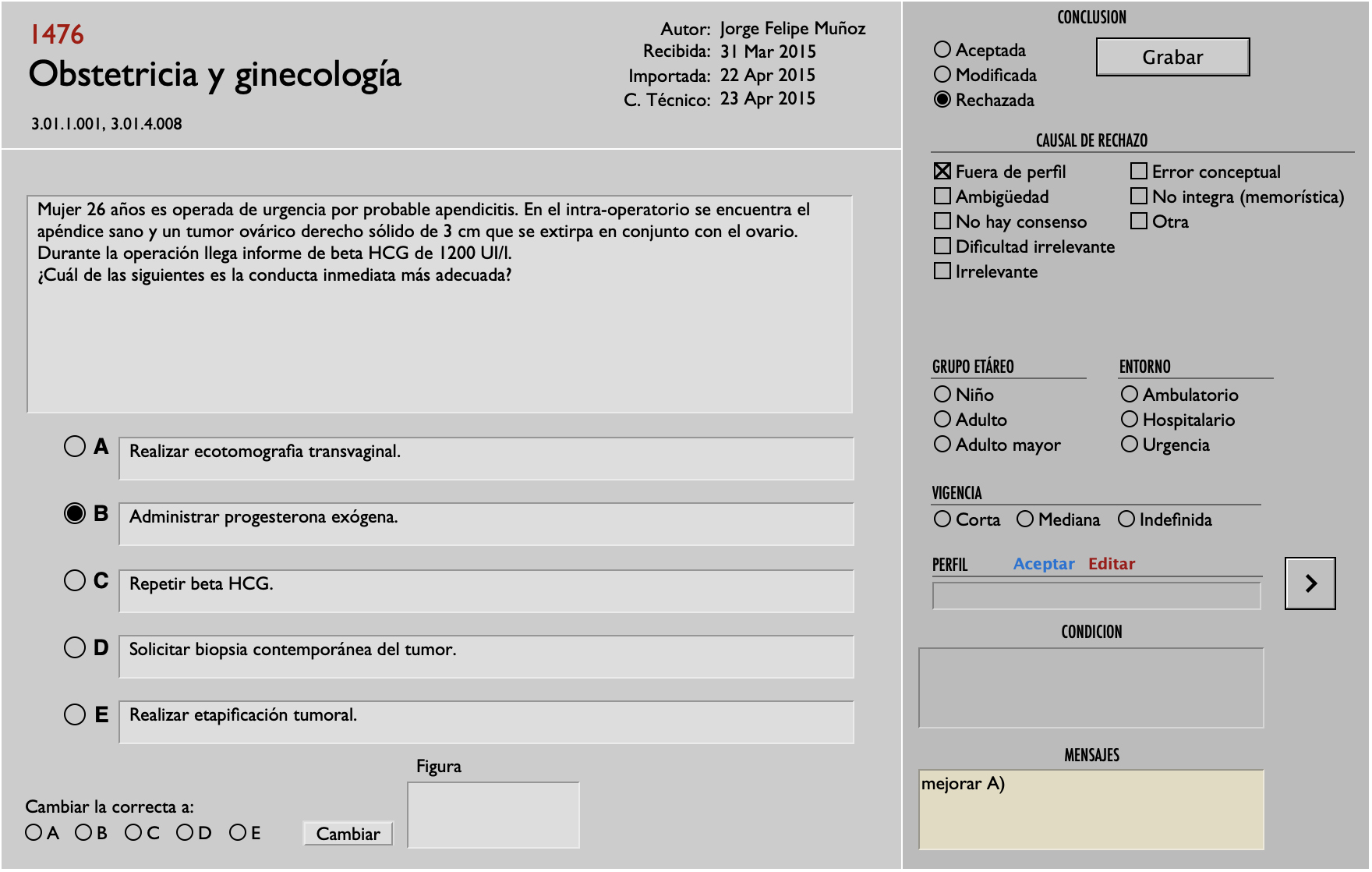Select Indefinida vigencia option
This screenshot has width=1372, height=872.
[1126, 519]
